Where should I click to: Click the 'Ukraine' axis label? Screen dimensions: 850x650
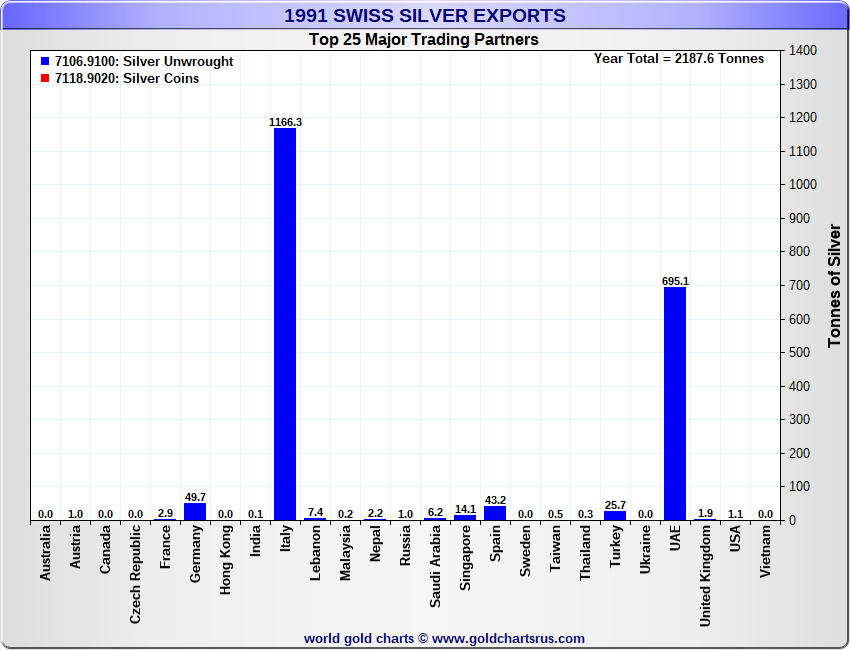click(645, 550)
